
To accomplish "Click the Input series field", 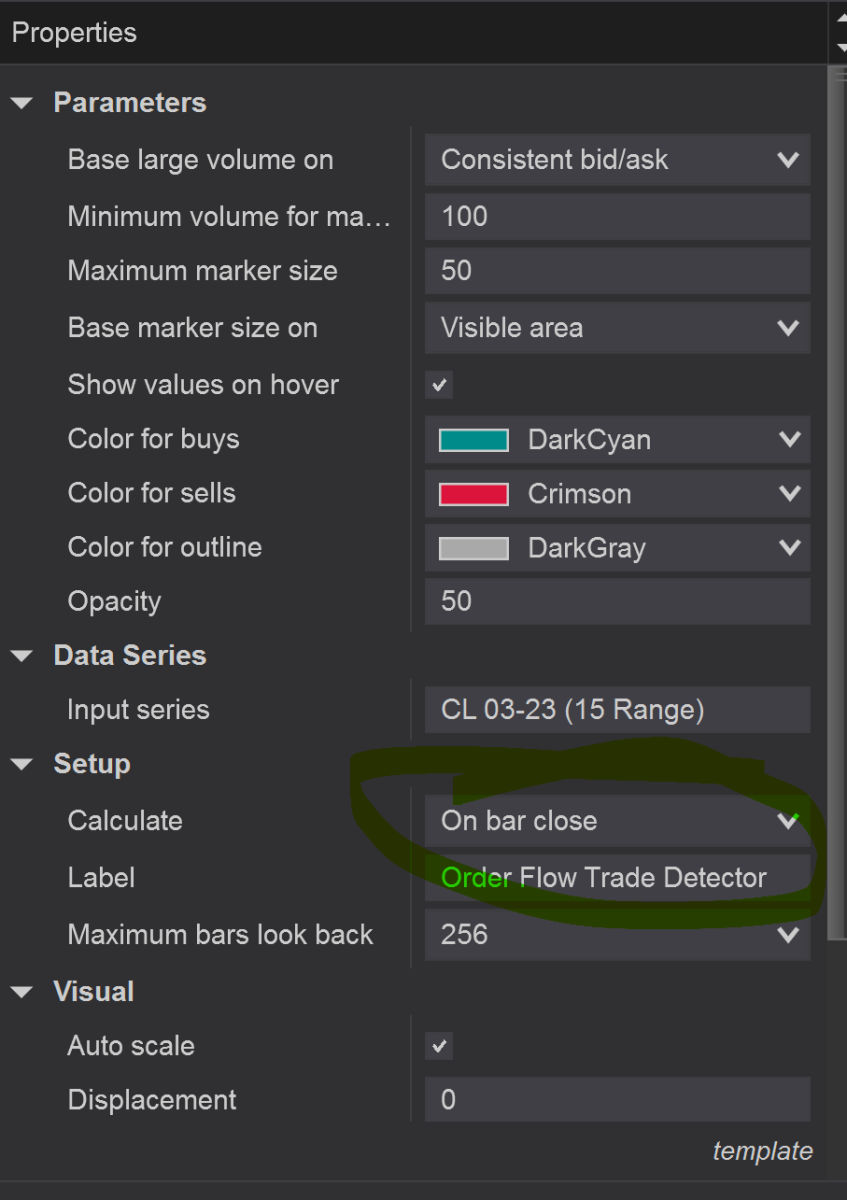I will coord(617,710).
